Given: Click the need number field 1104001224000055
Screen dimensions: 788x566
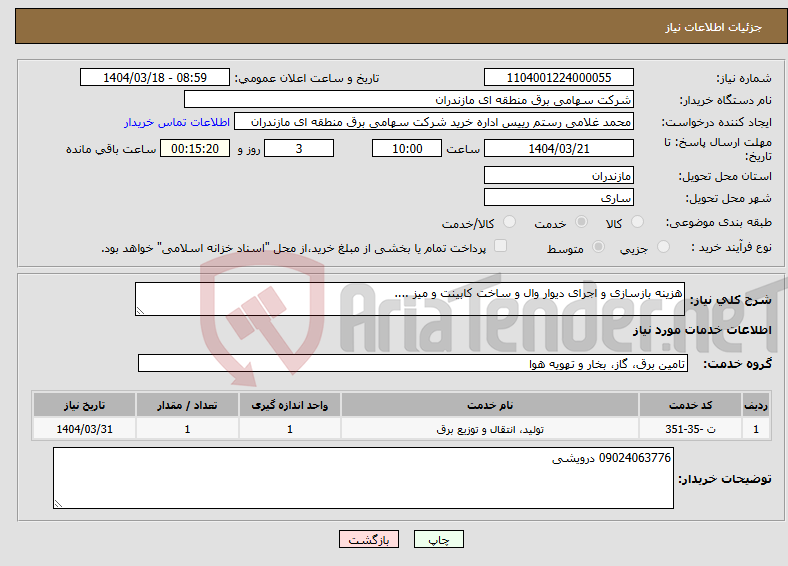Looking at the screenshot, I should 559,77.
